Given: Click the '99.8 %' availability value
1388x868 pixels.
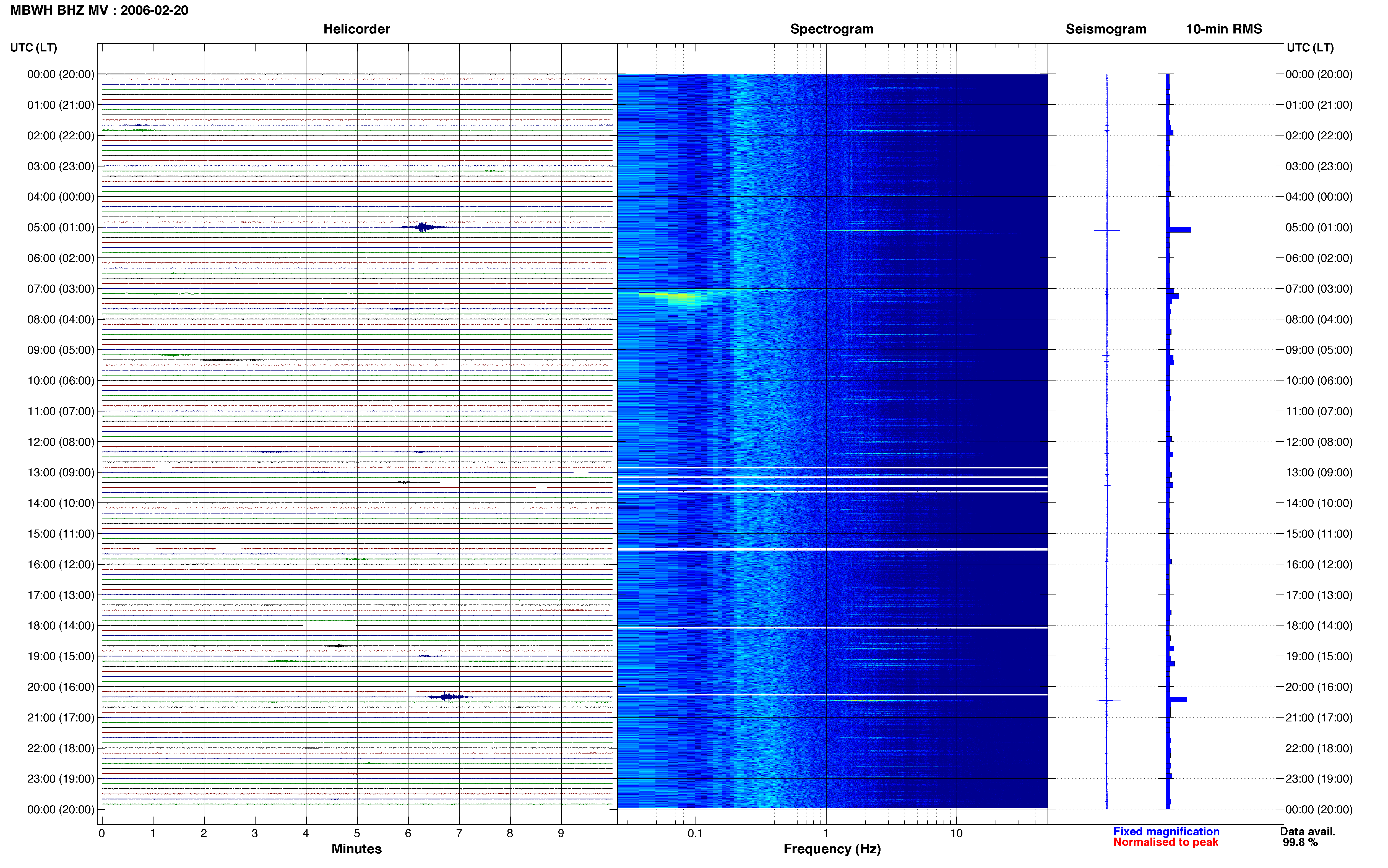Looking at the screenshot, I should [1300, 842].
